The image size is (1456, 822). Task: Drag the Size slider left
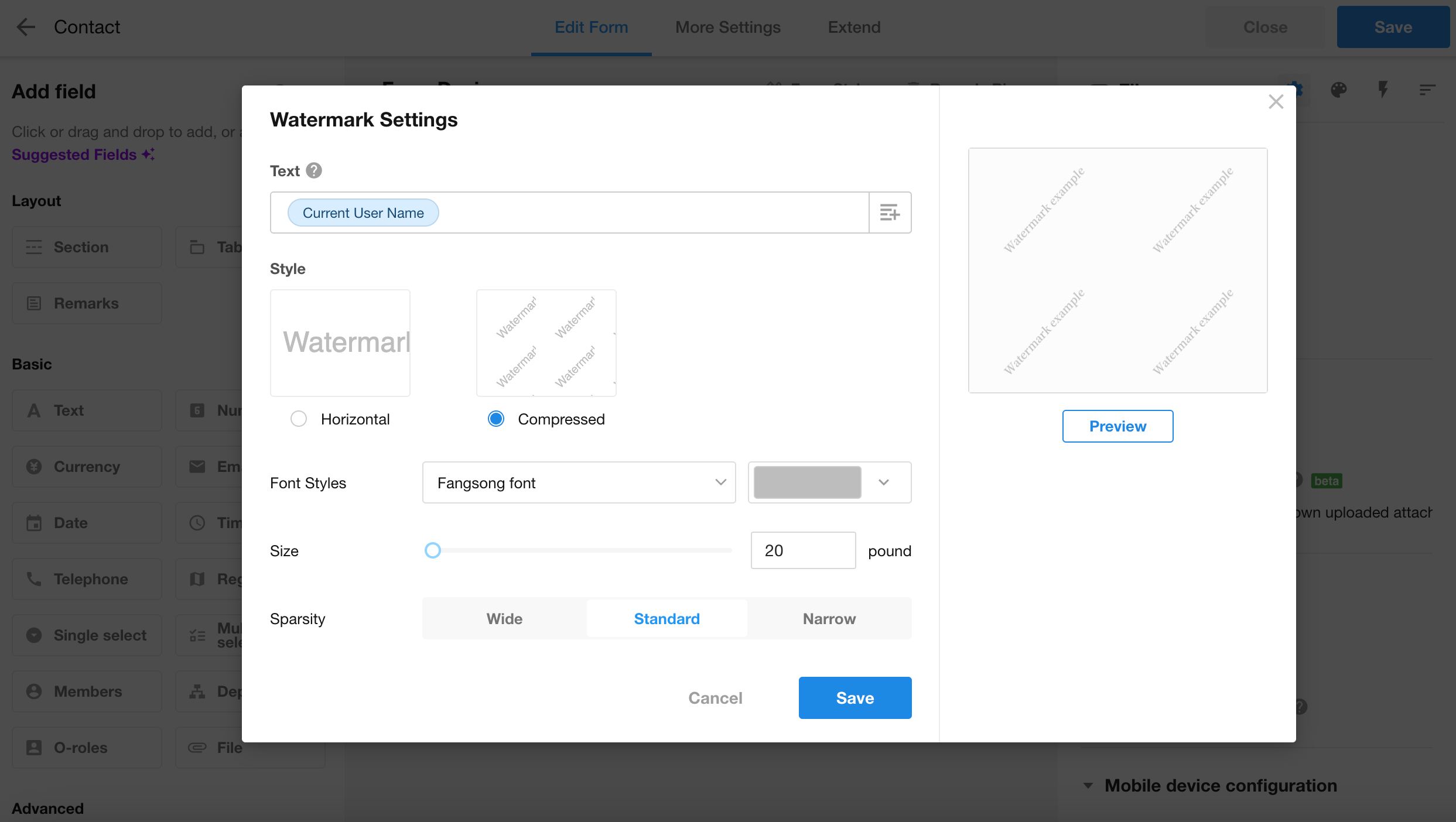(x=431, y=550)
